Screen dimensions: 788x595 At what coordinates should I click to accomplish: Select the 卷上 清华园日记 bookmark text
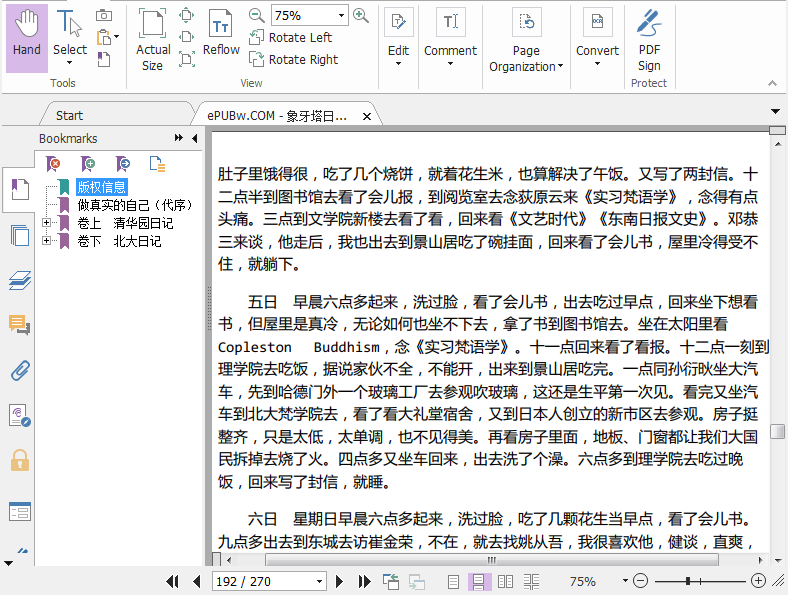125,223
